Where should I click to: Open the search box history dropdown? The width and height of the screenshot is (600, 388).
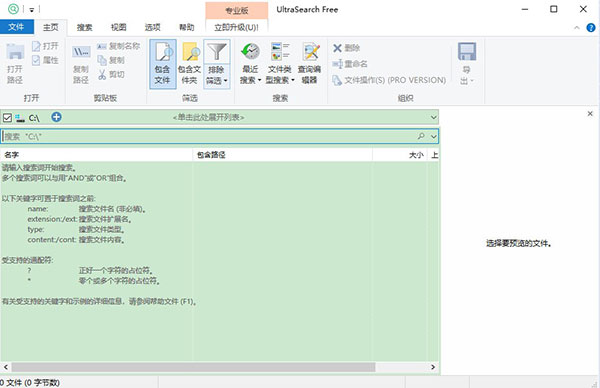(x=434, y=136)
